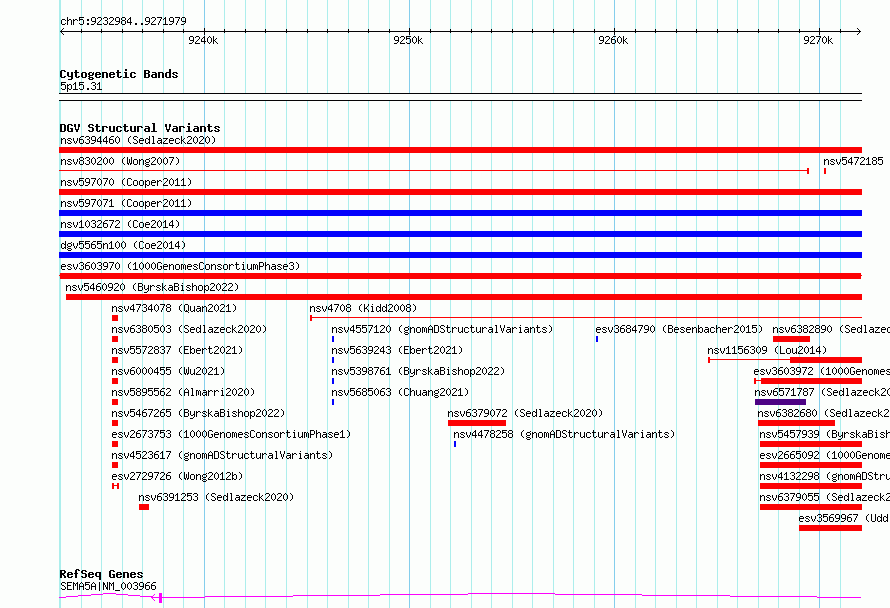
Task: Click the blue tick under nsv4478258
Action: pyautogui.click(x=455, y=444)
